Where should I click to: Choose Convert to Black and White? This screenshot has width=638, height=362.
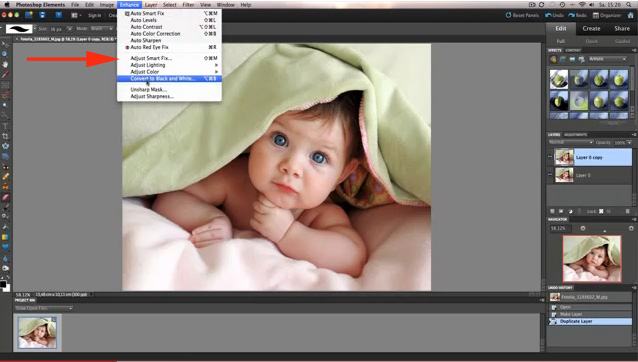(169, 79)
